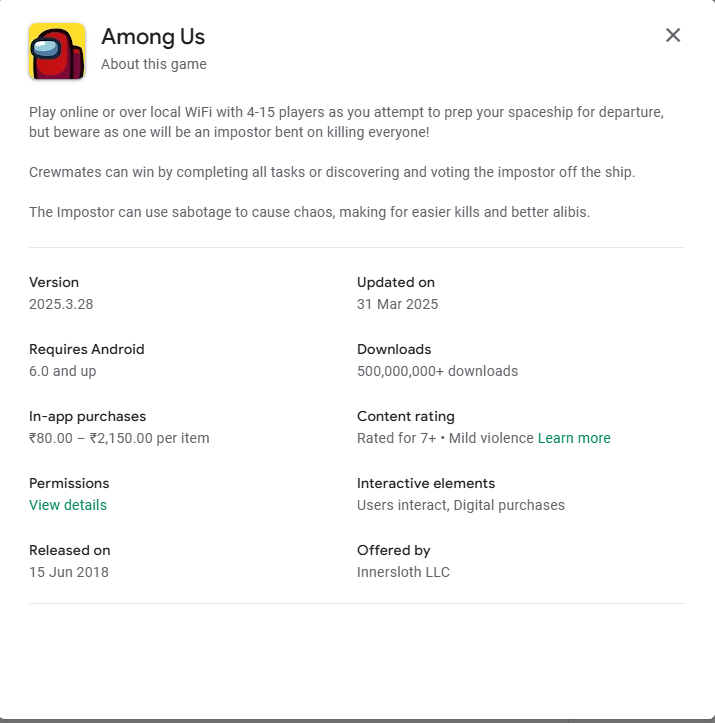This screenshot has height=723, width=715.
Task: Click the 6.0 and up requirement text
Action: (x=63, y=371)
